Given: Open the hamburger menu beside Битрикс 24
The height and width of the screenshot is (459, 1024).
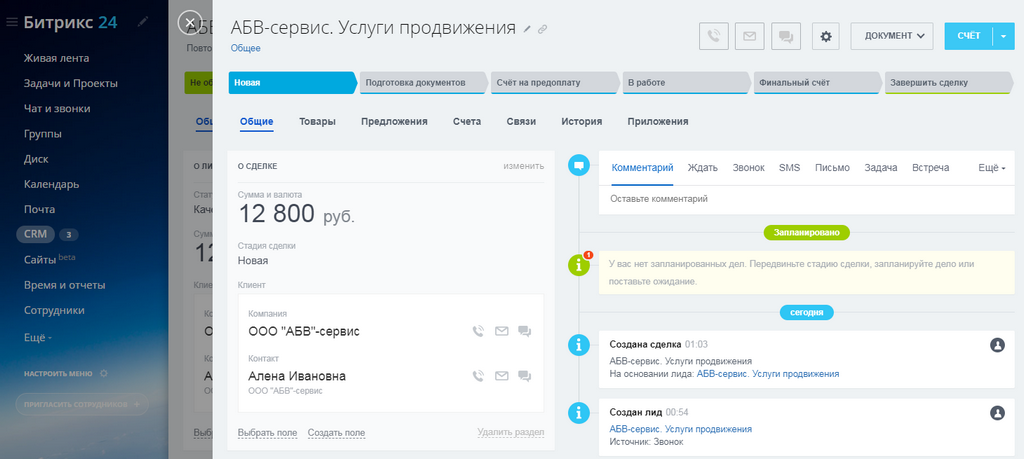Looking at the screenshot, I should point(12,23).
